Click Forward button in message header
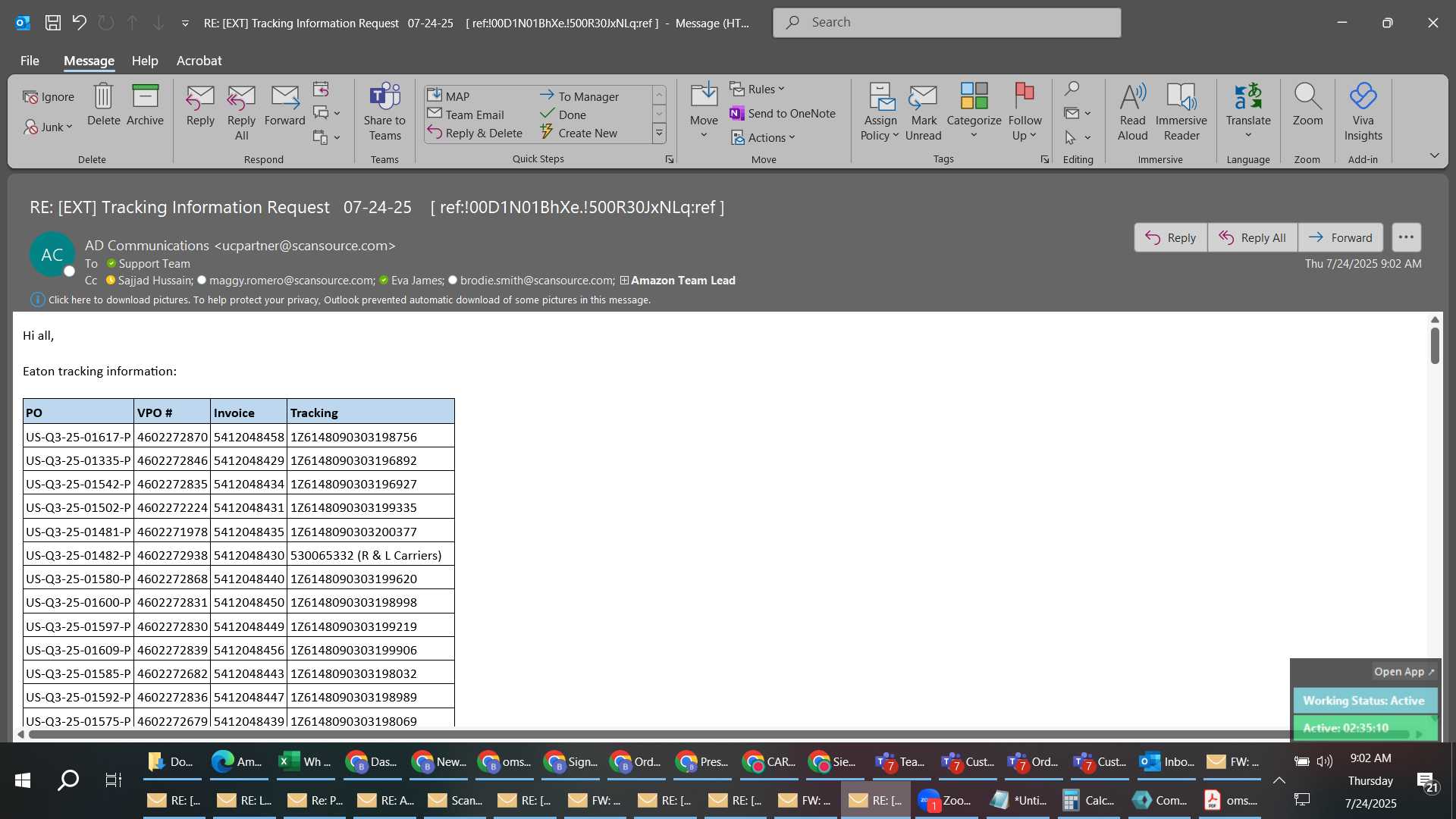This screenshot has width=1456, height=819. 1340,237
